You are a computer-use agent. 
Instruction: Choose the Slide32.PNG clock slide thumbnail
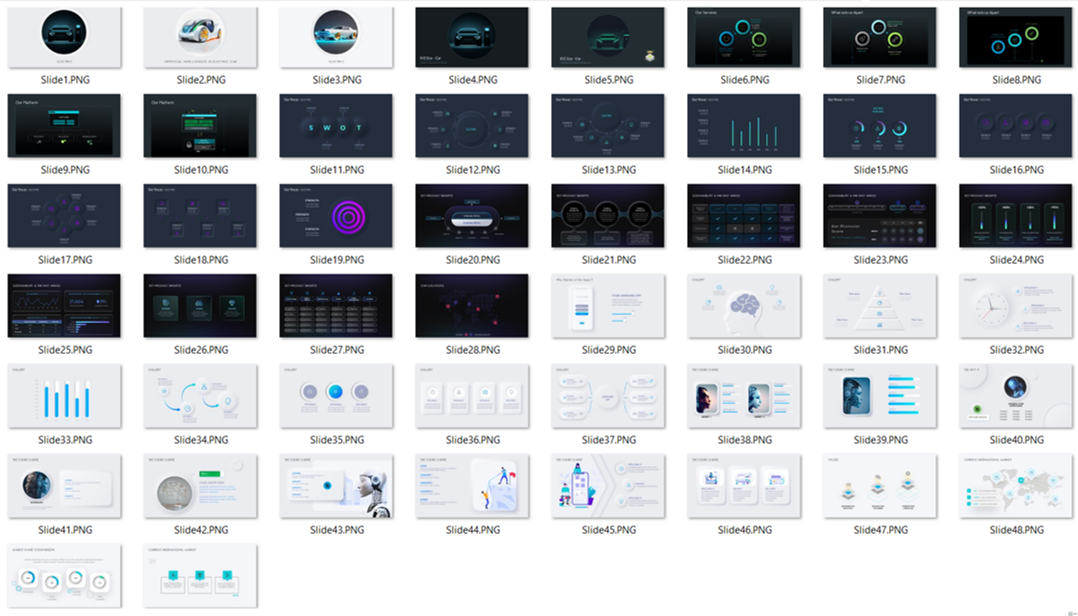1016,306
